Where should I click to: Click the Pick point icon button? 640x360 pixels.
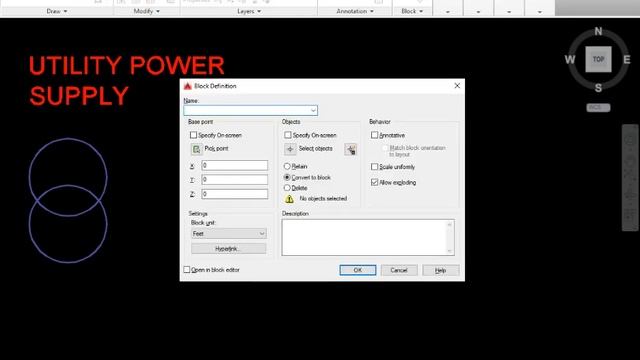[x=196, y=149]
